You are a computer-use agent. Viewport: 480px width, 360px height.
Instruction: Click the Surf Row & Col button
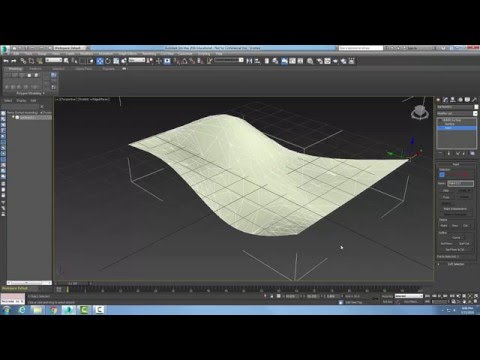click(455, 249)
